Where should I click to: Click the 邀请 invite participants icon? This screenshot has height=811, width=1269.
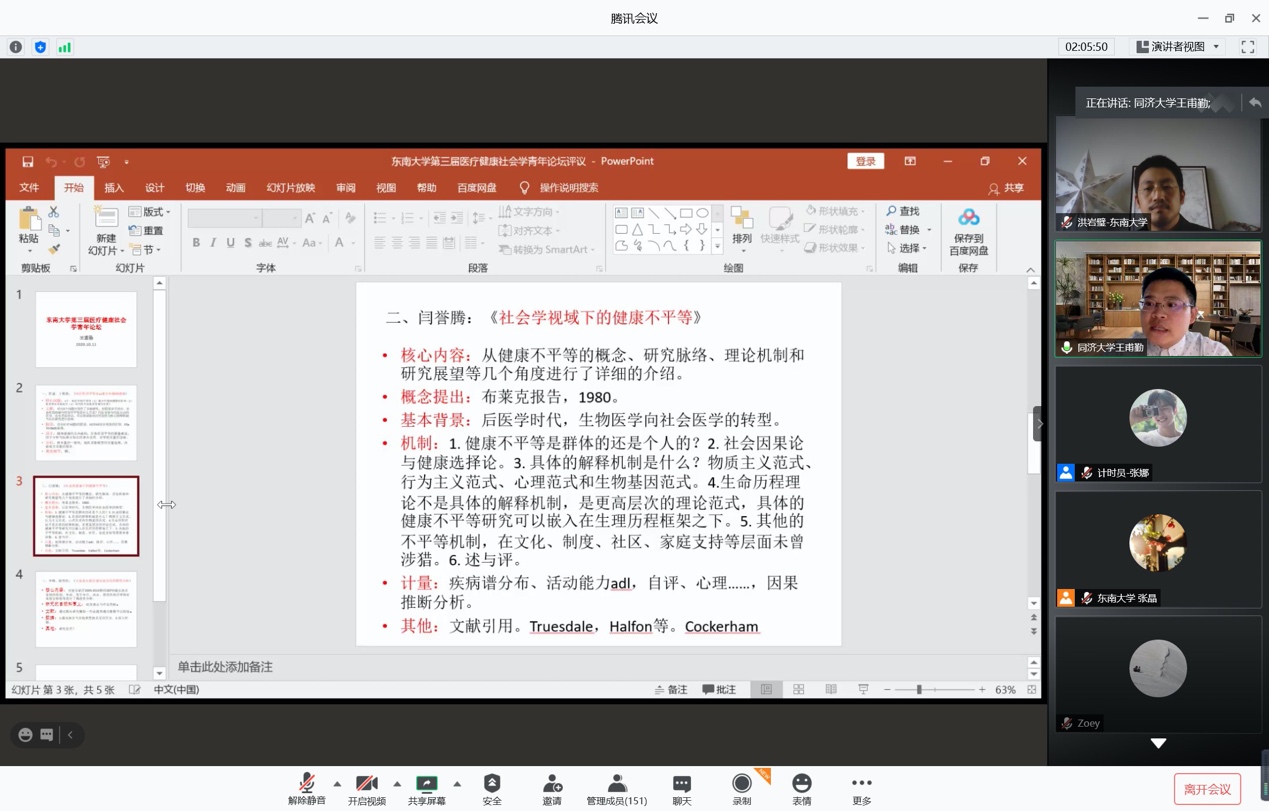551,788
